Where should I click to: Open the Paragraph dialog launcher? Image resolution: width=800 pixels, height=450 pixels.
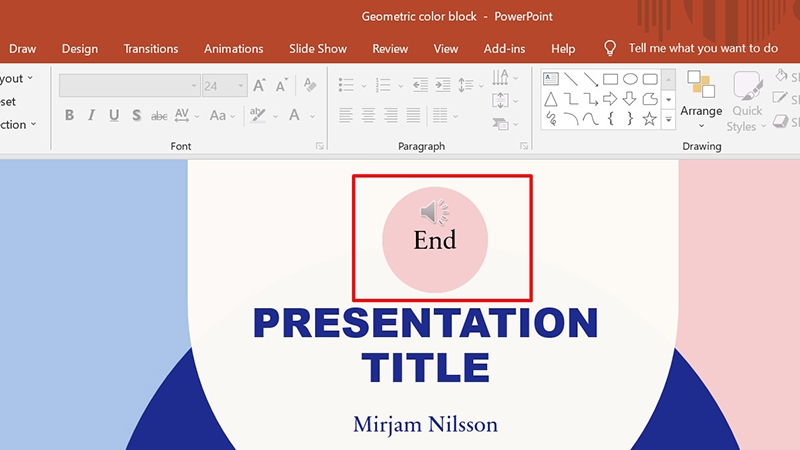pos(524,146)
